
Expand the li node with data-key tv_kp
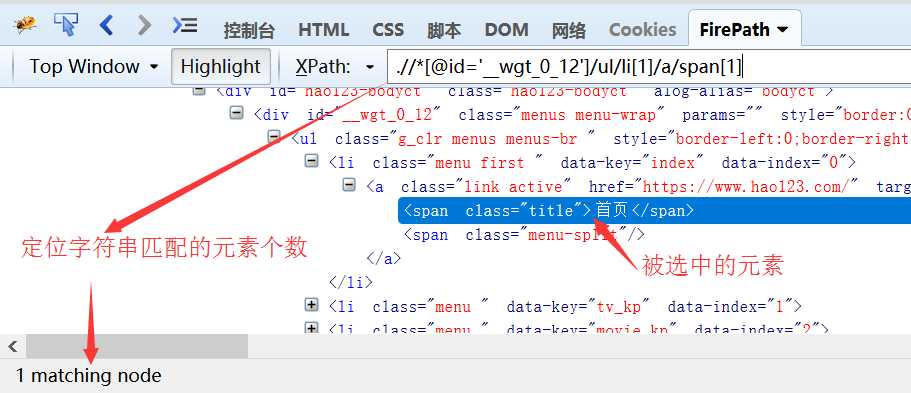pyautogui.click(x=312, y=304)
